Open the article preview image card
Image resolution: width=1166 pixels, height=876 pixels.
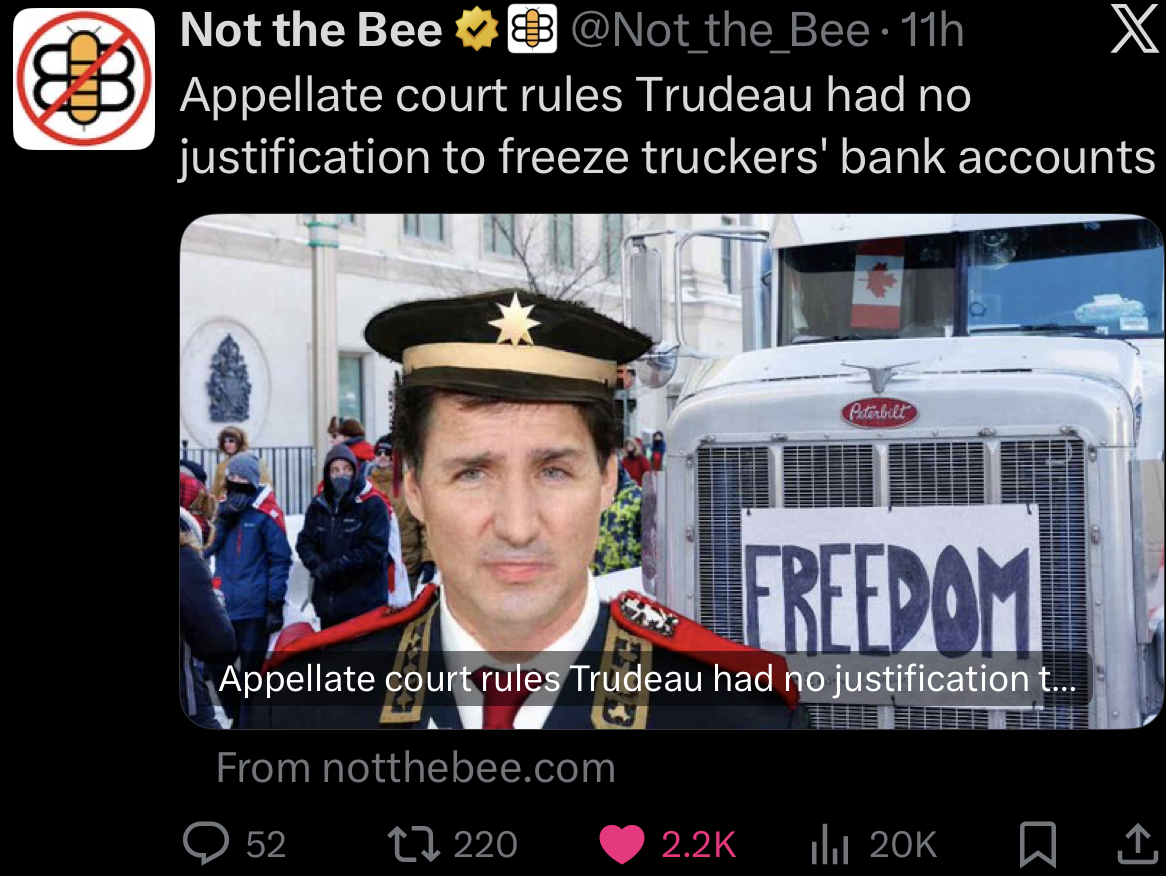point(672,471)
